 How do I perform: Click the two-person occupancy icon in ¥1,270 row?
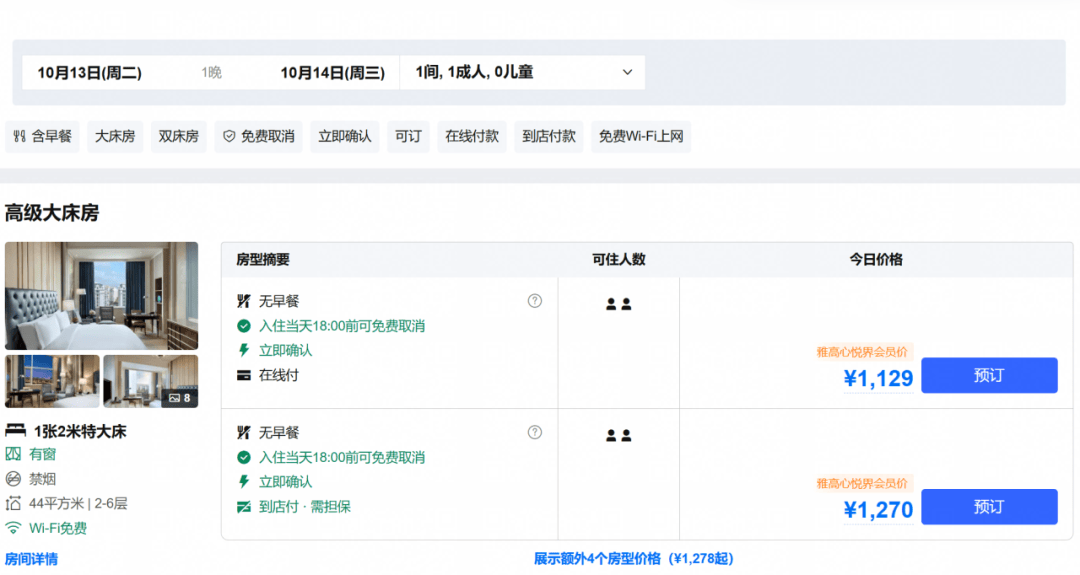pyautogui.click(x=619, y=435)
